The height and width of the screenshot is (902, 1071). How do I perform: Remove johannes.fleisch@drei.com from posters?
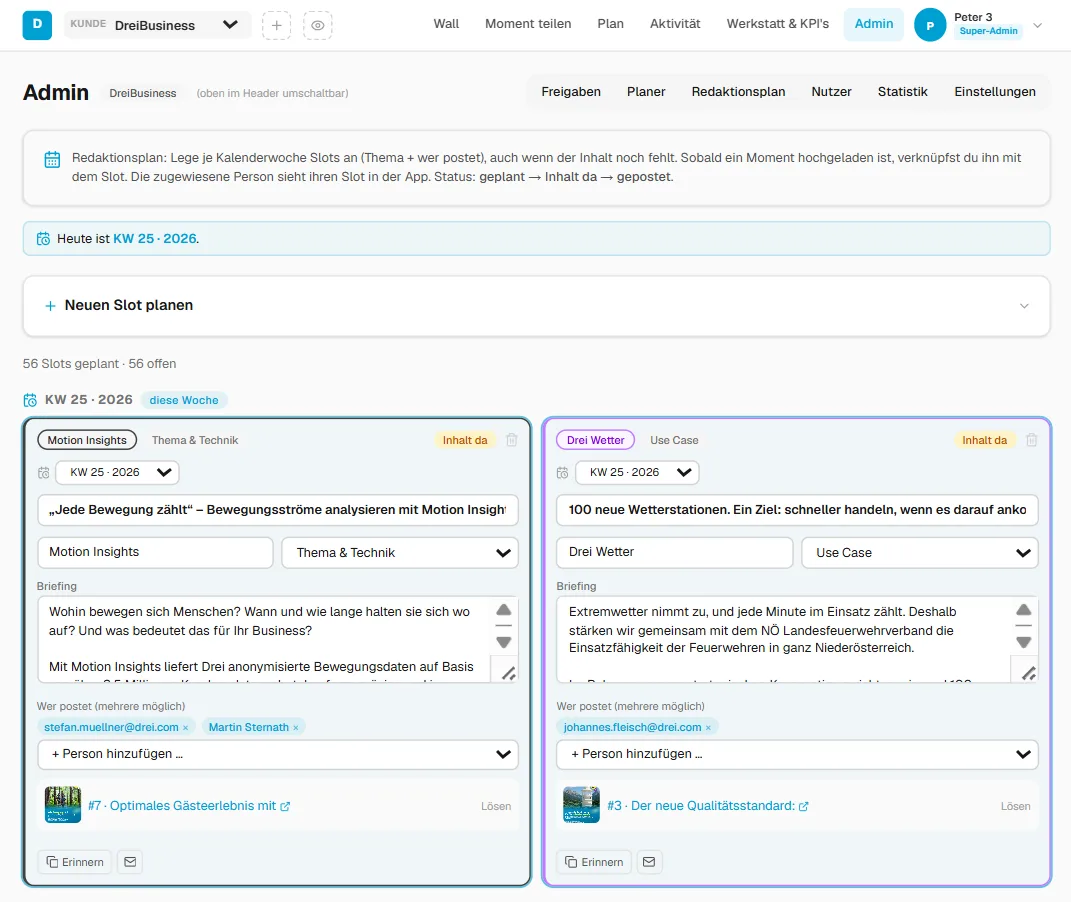(708, 728)
